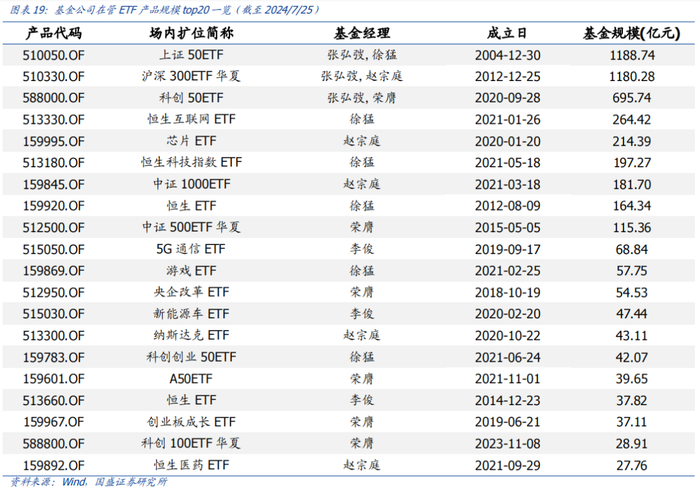Select product code 159920.OF
The image size is (700, 492).
tap(54, 206)
